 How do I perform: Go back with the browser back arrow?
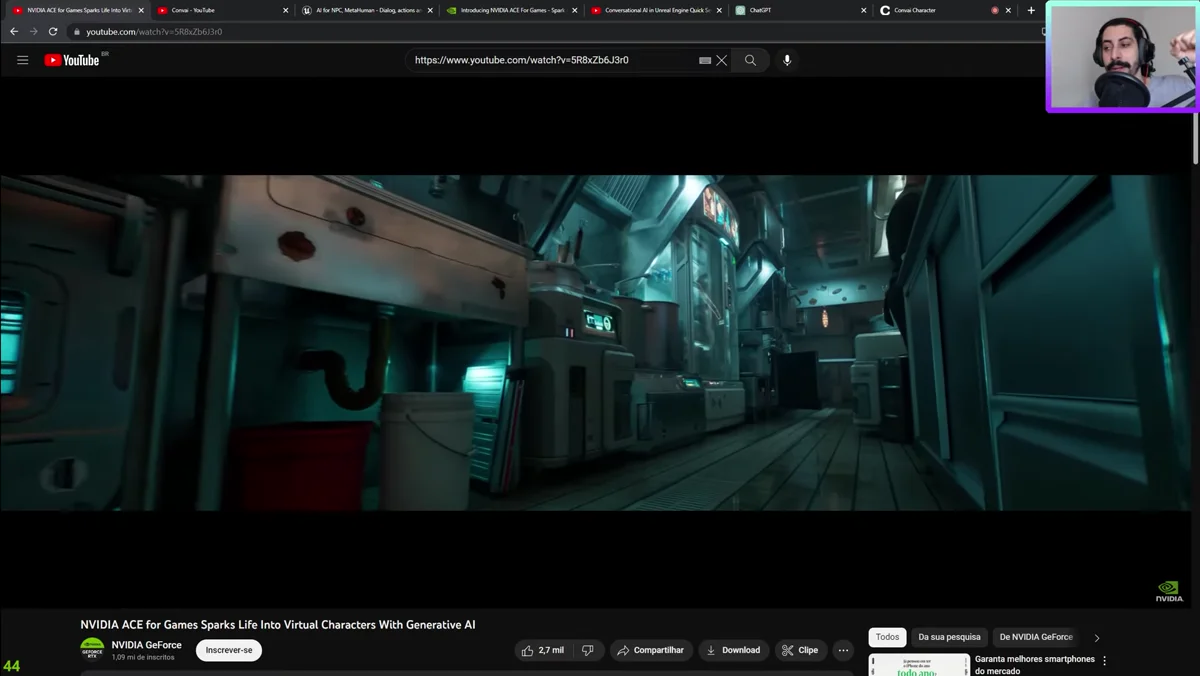pyautogui.click(x=14, y=31)
